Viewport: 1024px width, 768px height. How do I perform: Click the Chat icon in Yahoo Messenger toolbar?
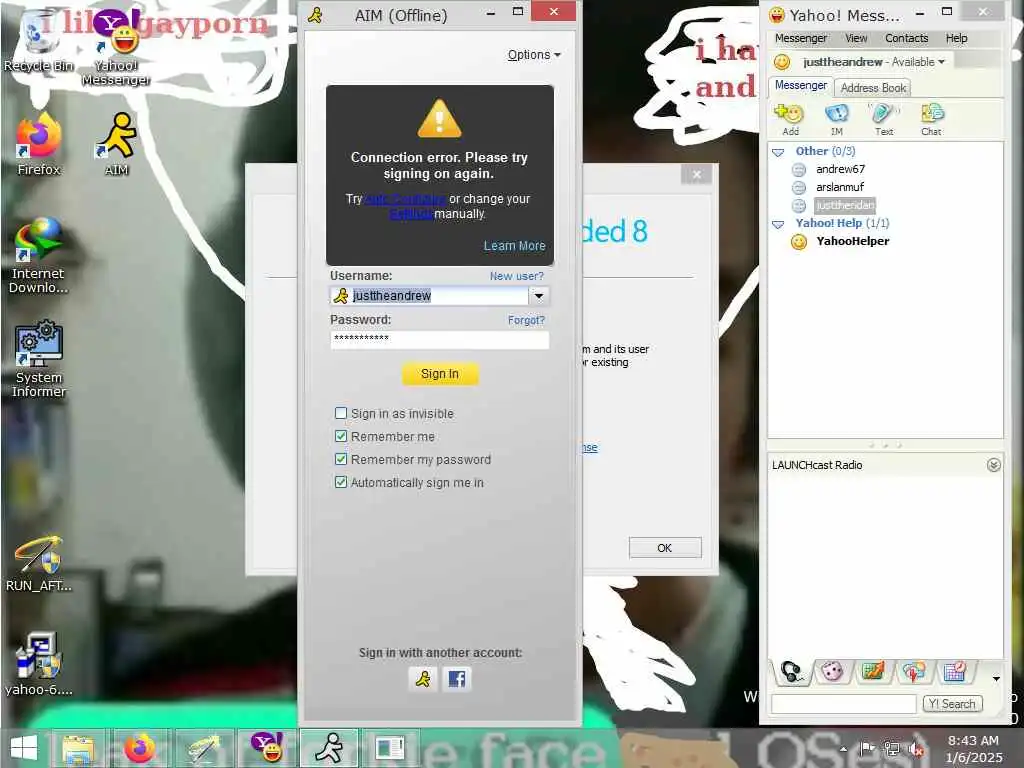931,119
